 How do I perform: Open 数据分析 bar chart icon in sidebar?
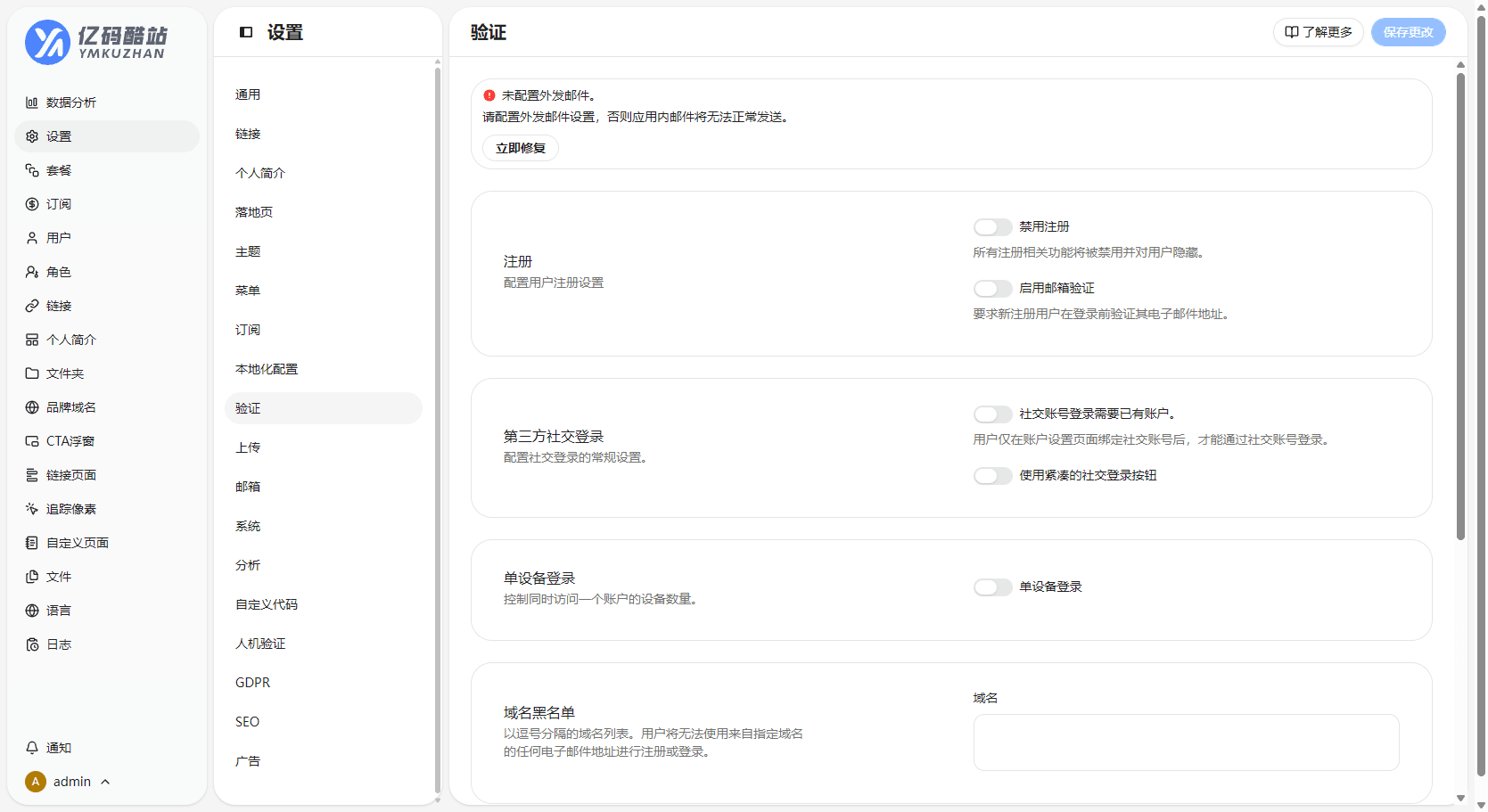[x=32, y=103]
